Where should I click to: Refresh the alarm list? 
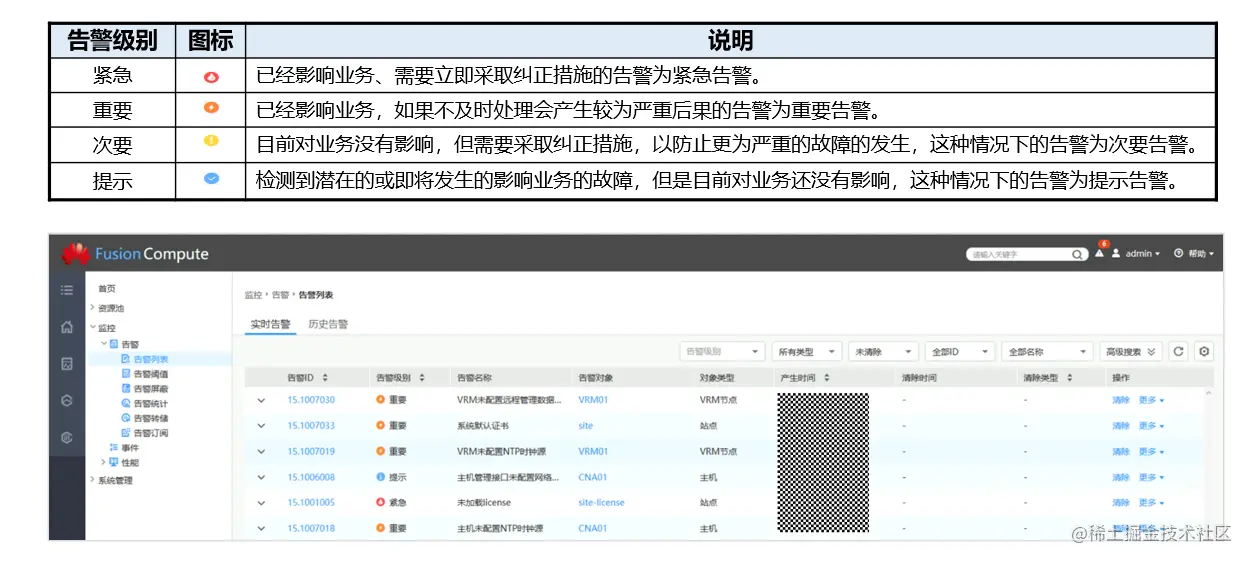1178,351
